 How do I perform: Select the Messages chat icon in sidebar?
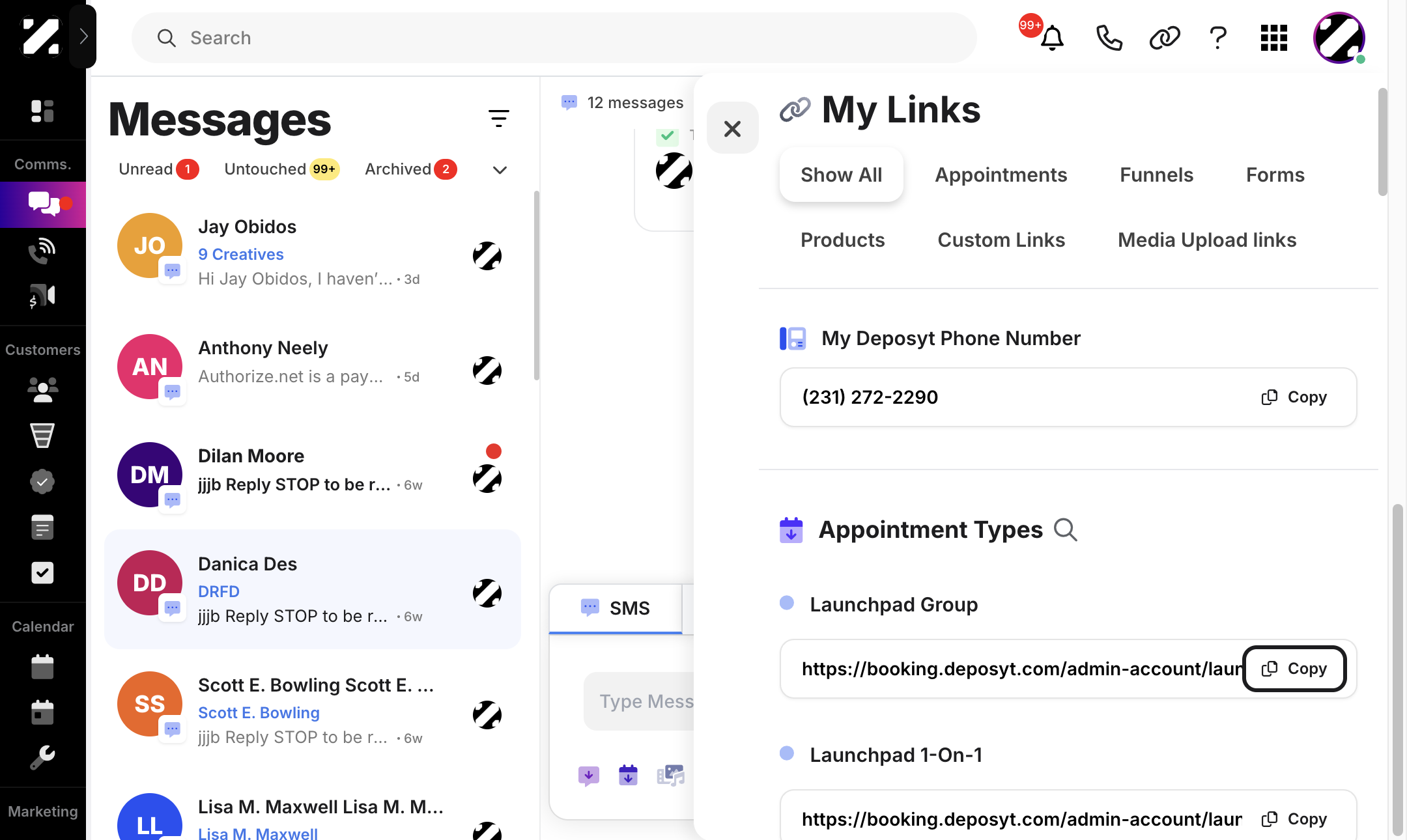coord(43,204)
